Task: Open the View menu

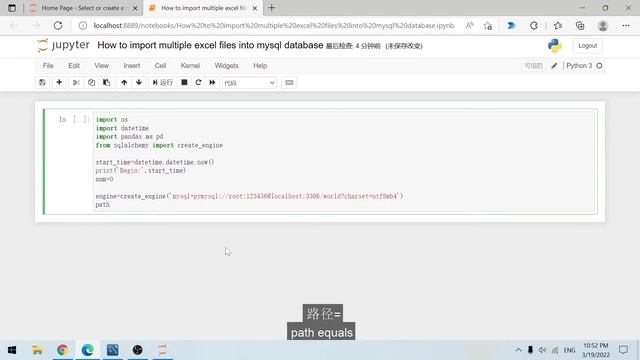Action: click(102, 66)
